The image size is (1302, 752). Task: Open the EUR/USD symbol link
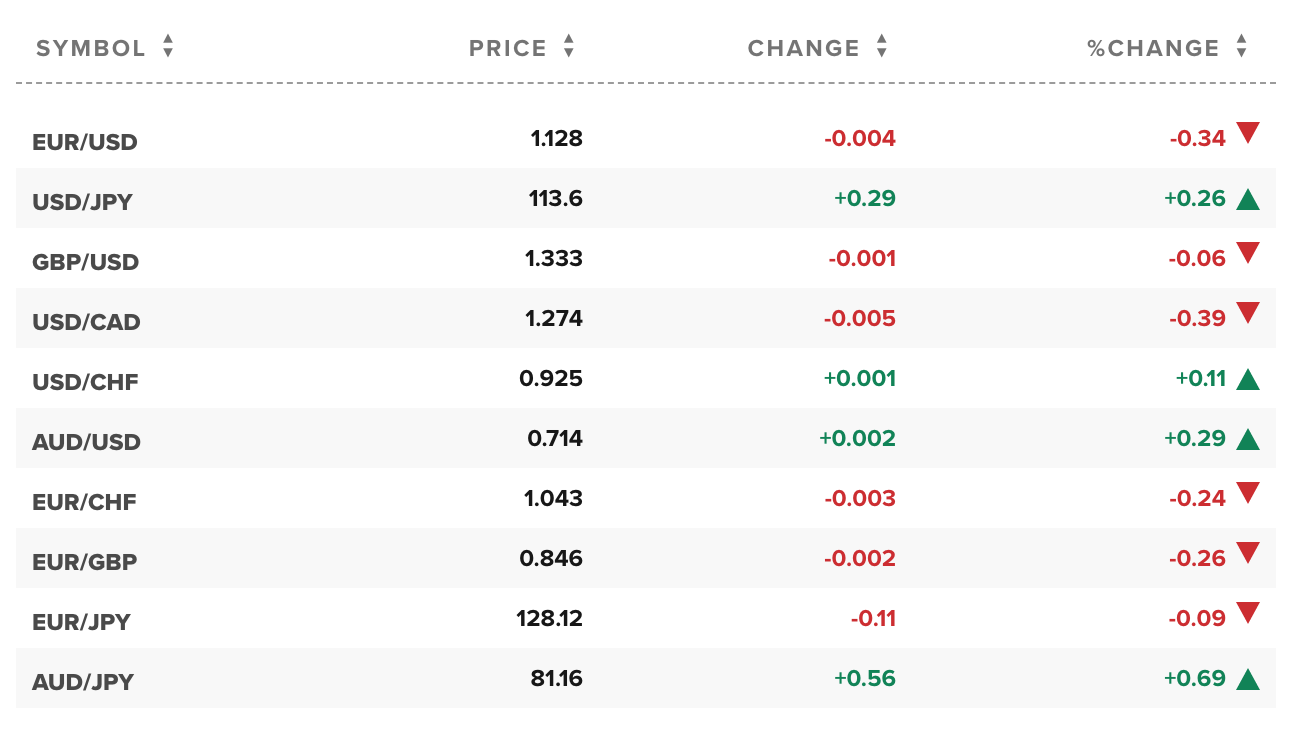click(85, 142)
